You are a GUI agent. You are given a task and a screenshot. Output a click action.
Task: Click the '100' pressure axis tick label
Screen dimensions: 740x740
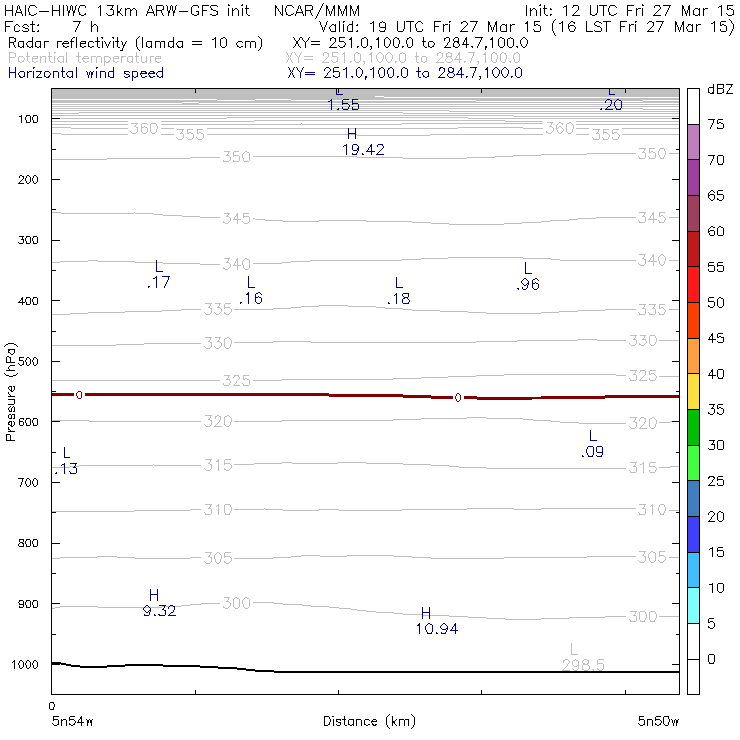click(x=28, y=119)
